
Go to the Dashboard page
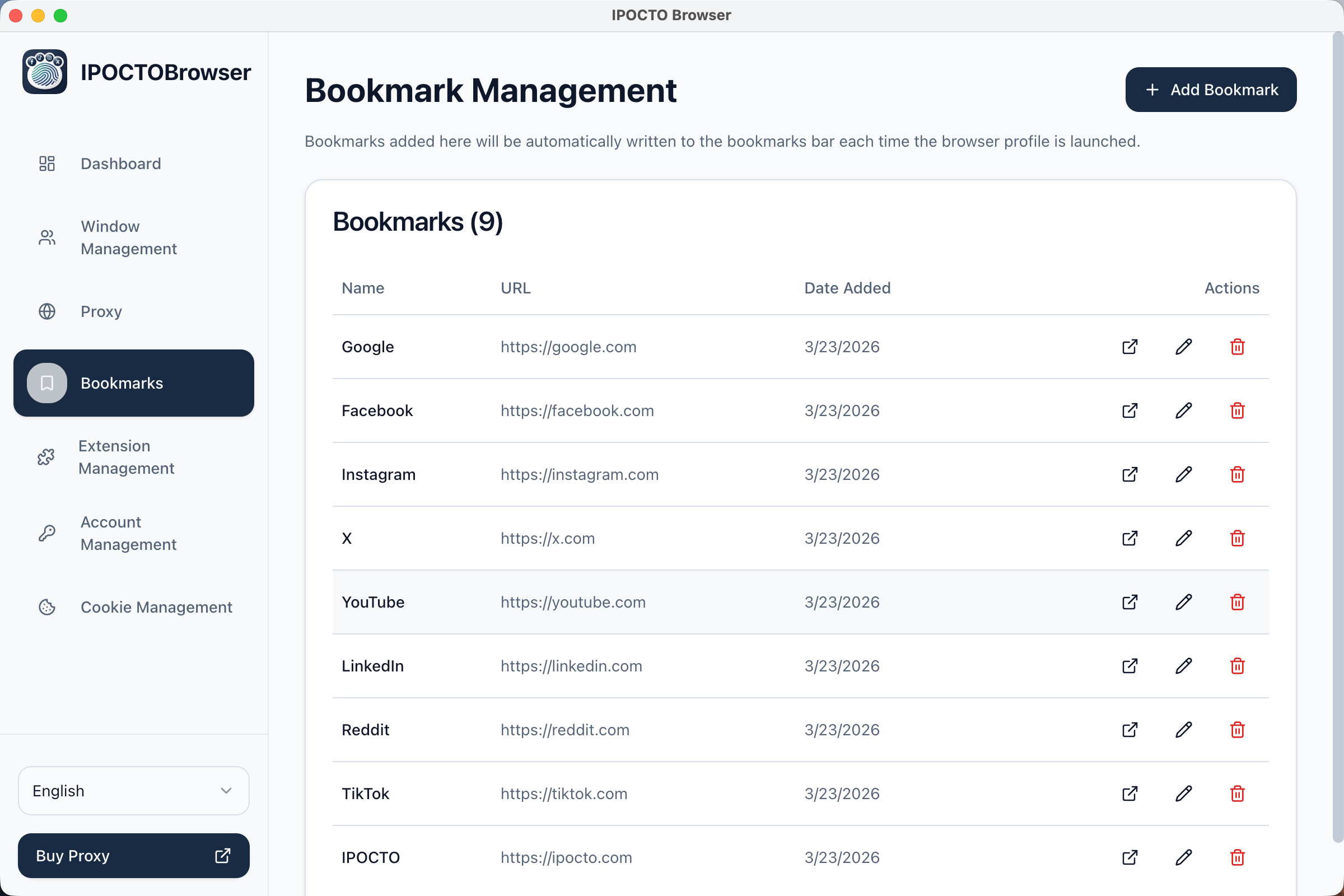[x=134, y=164]
